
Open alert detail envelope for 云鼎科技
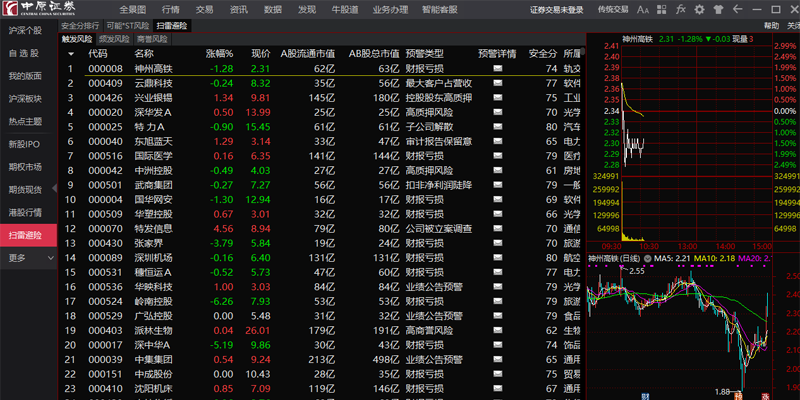pyautogui.click(x=497, y=83)
